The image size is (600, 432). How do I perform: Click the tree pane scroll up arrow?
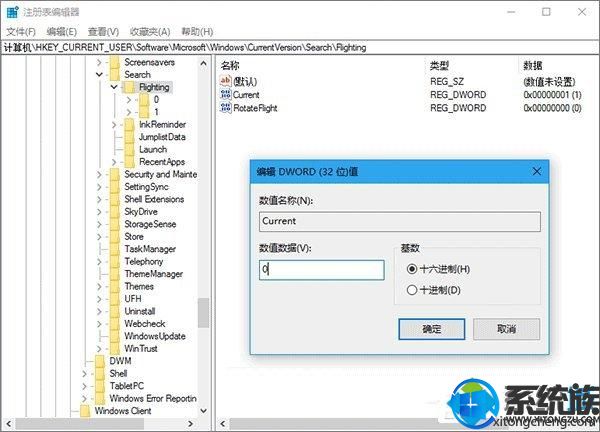[x=204, y=63]
